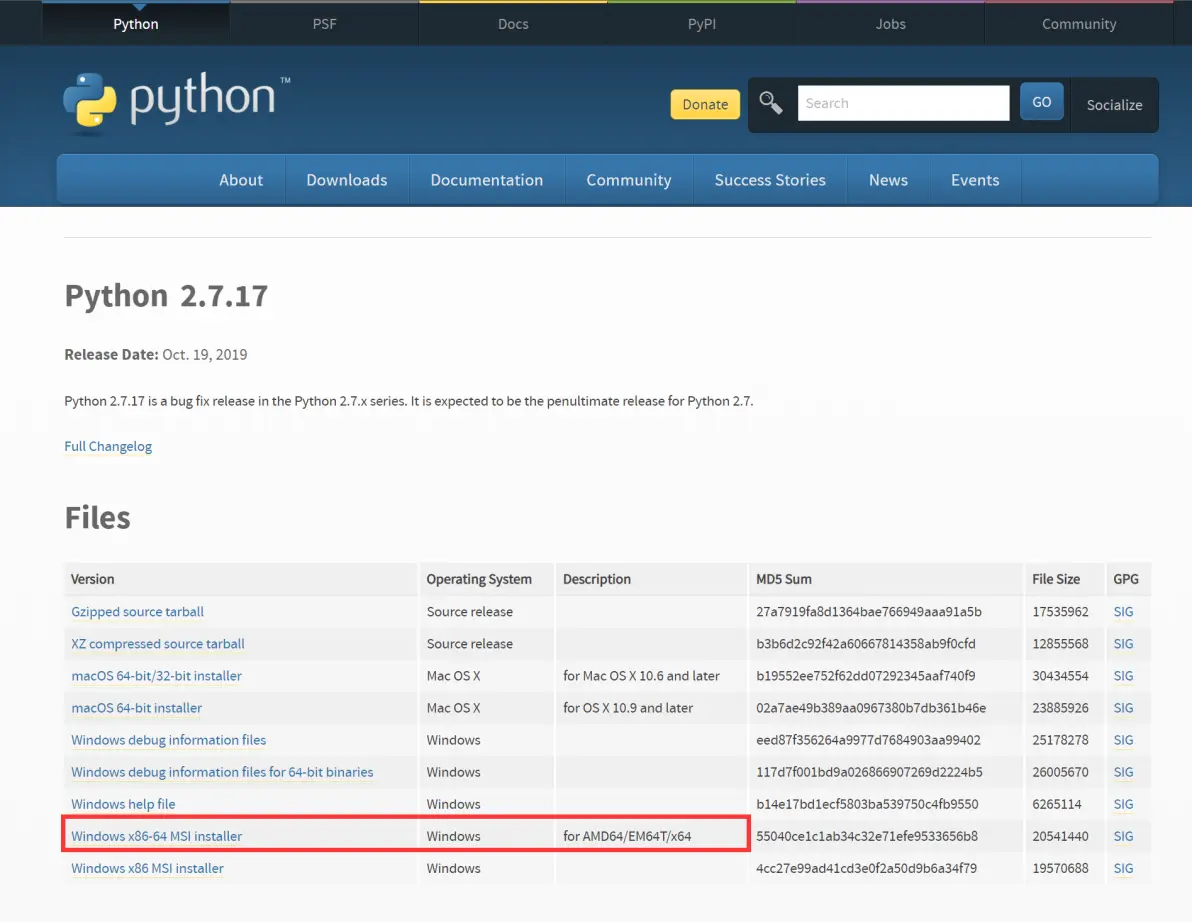Viewport: 1192px width, 922px height.
Task: Focus the Search input field
Action: tap(903, 103)
